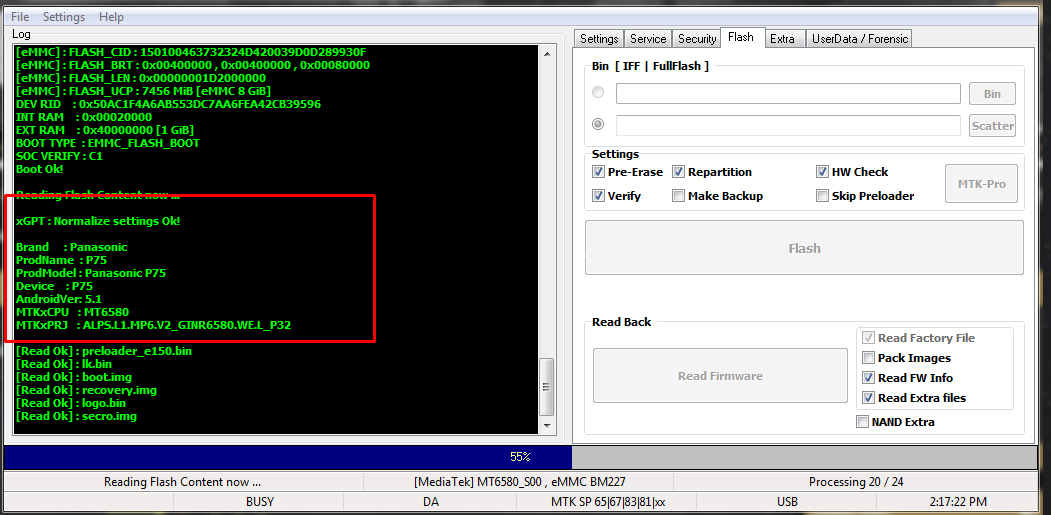Screen dimensions: 1051x515
Task: Click '[Read Ok] : secro.img' log entry
Action: [x=76, y=416]
